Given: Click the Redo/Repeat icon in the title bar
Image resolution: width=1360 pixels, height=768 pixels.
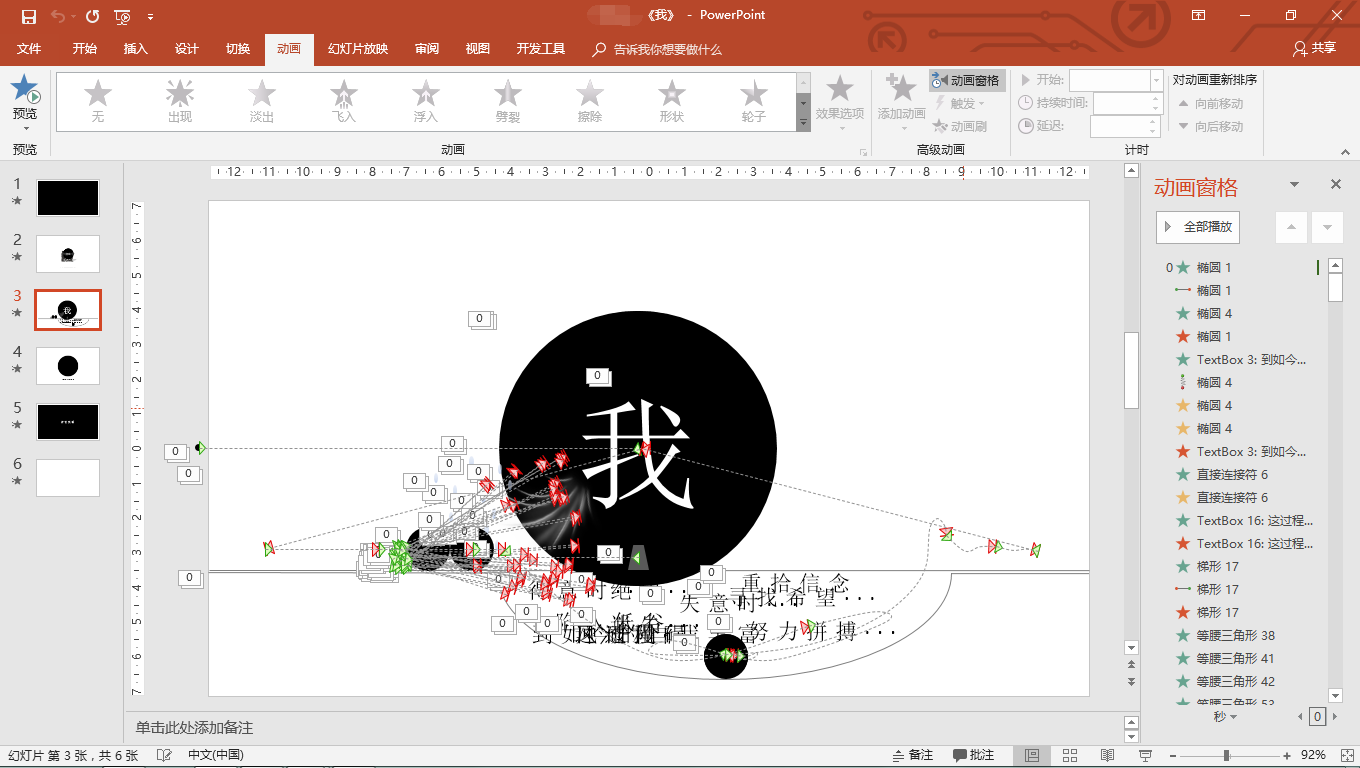Looking at the screenshot, I should coord(92,16).
